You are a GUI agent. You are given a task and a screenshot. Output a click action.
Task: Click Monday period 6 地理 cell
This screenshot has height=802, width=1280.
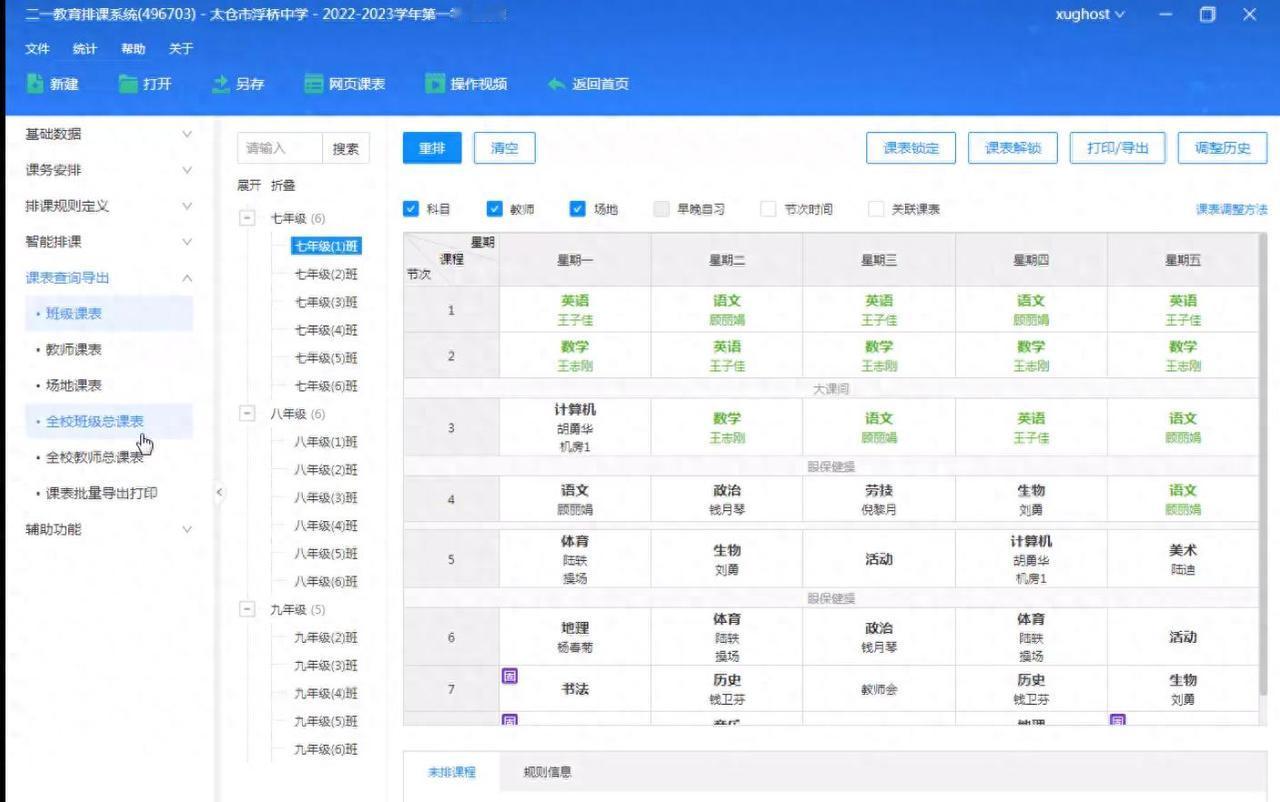tap(575, 637)
